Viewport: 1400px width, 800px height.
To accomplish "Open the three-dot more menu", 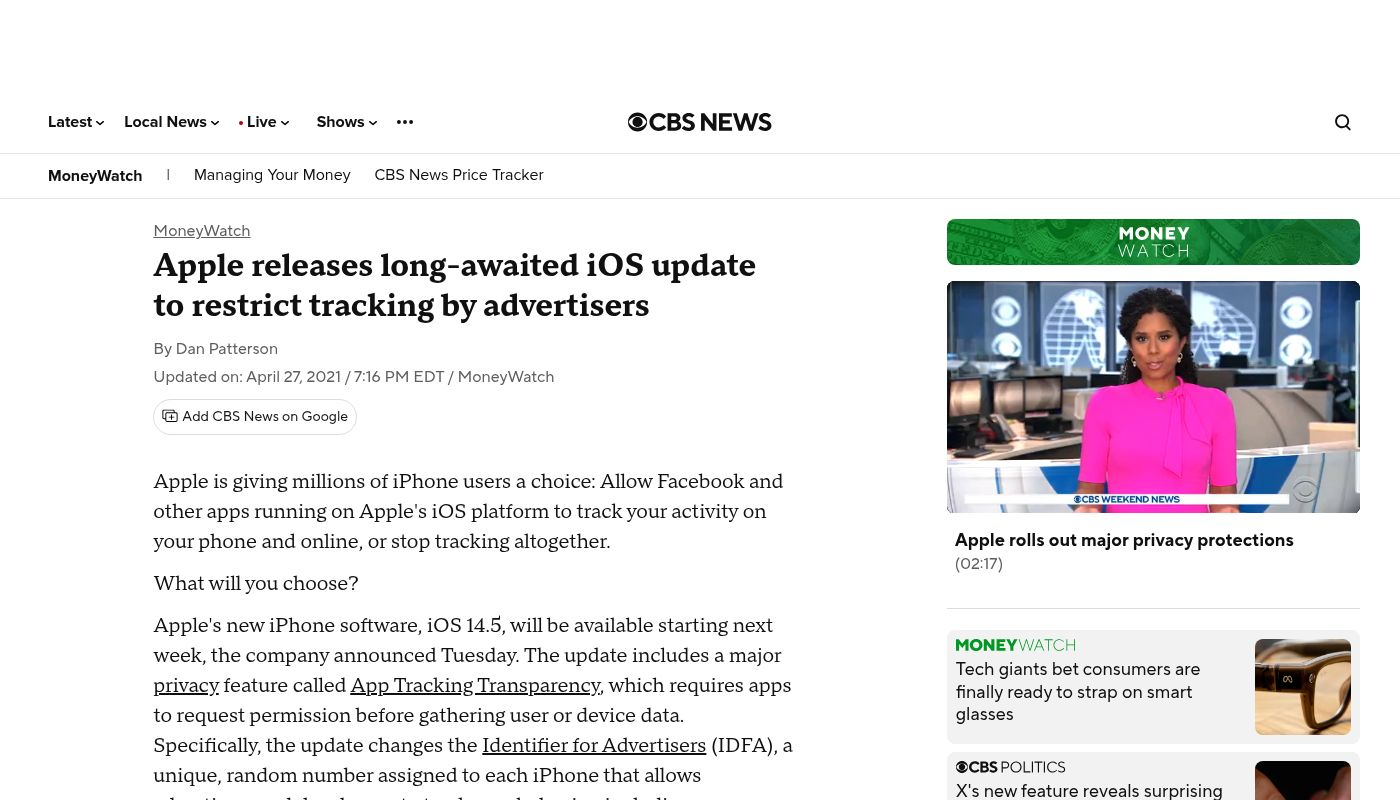I will pyautogui.click(x=405, y=122).
